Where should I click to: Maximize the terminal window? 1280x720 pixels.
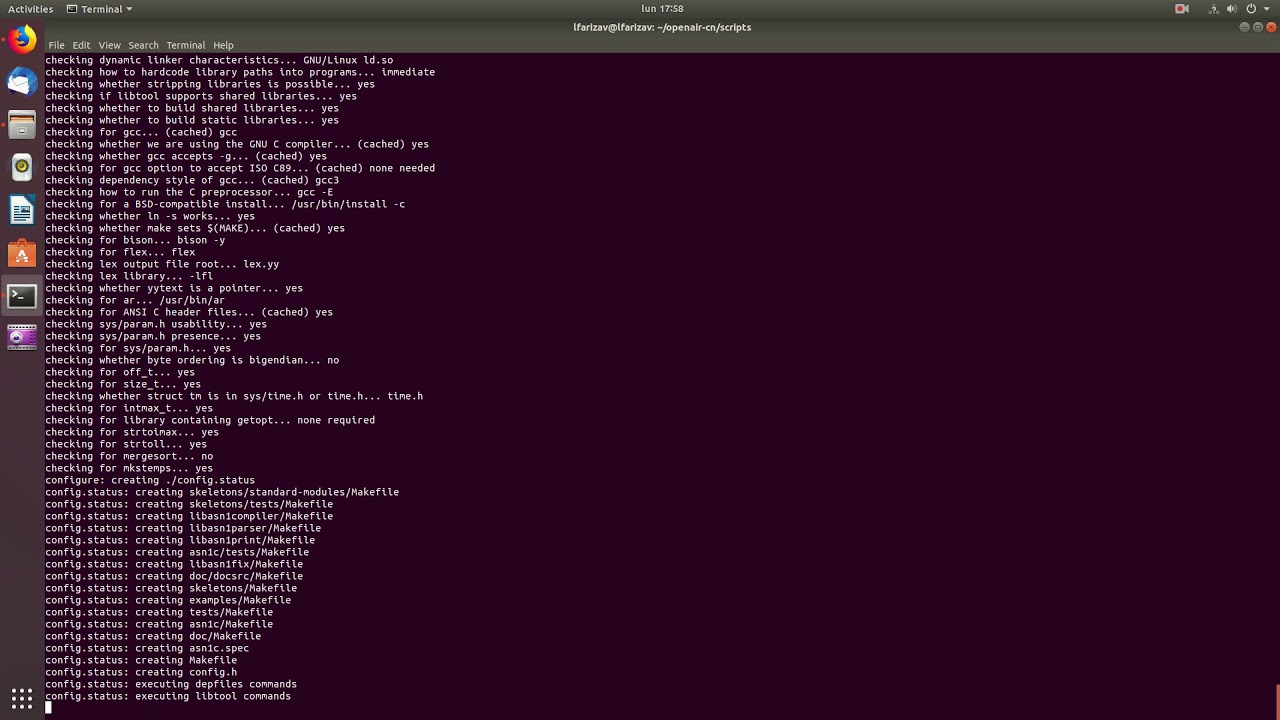click(x=1258, y=27)
